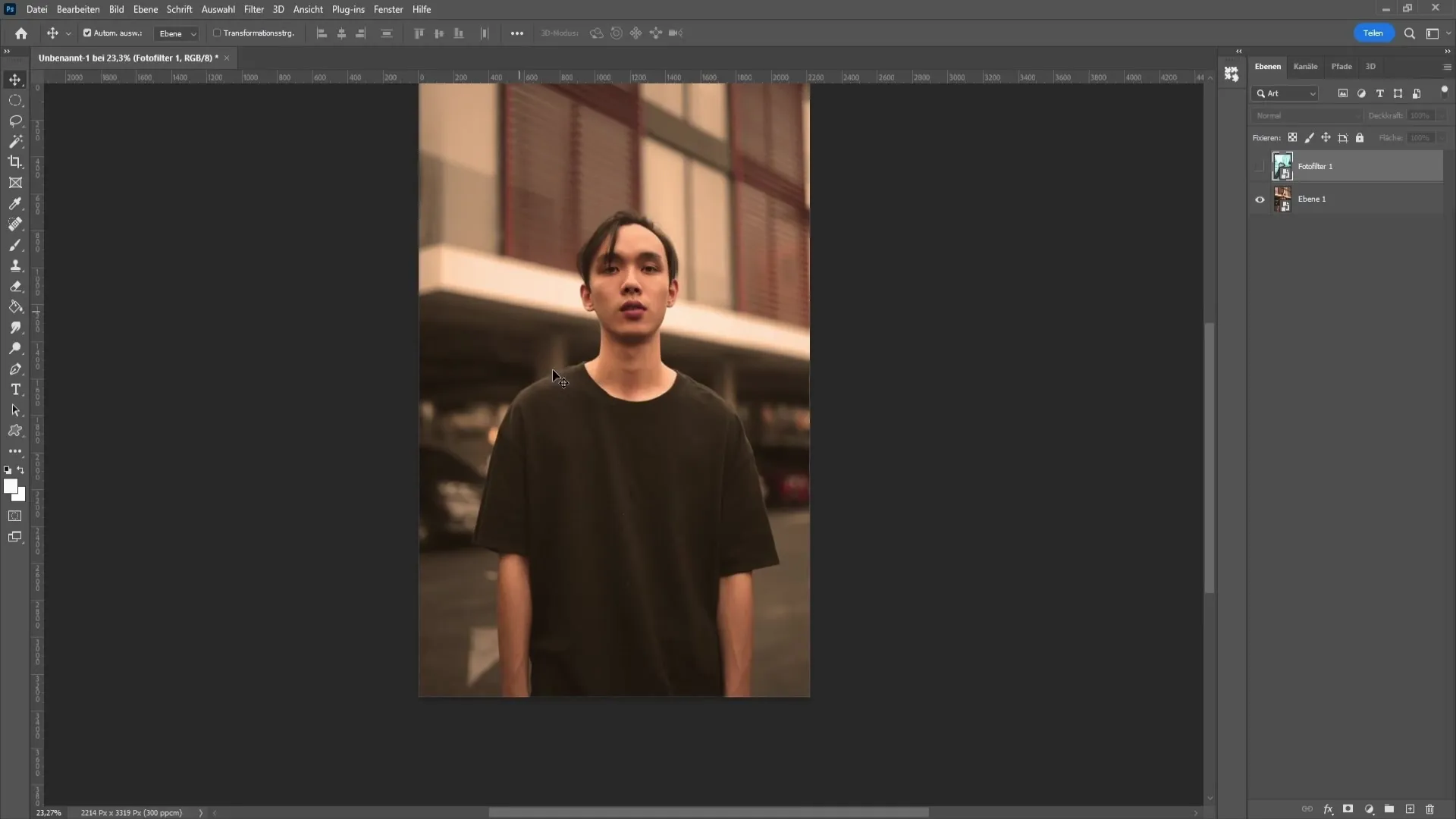
Task: Select the Eyedropper tool
Action: pyautogui.click(x=15, y=203)
